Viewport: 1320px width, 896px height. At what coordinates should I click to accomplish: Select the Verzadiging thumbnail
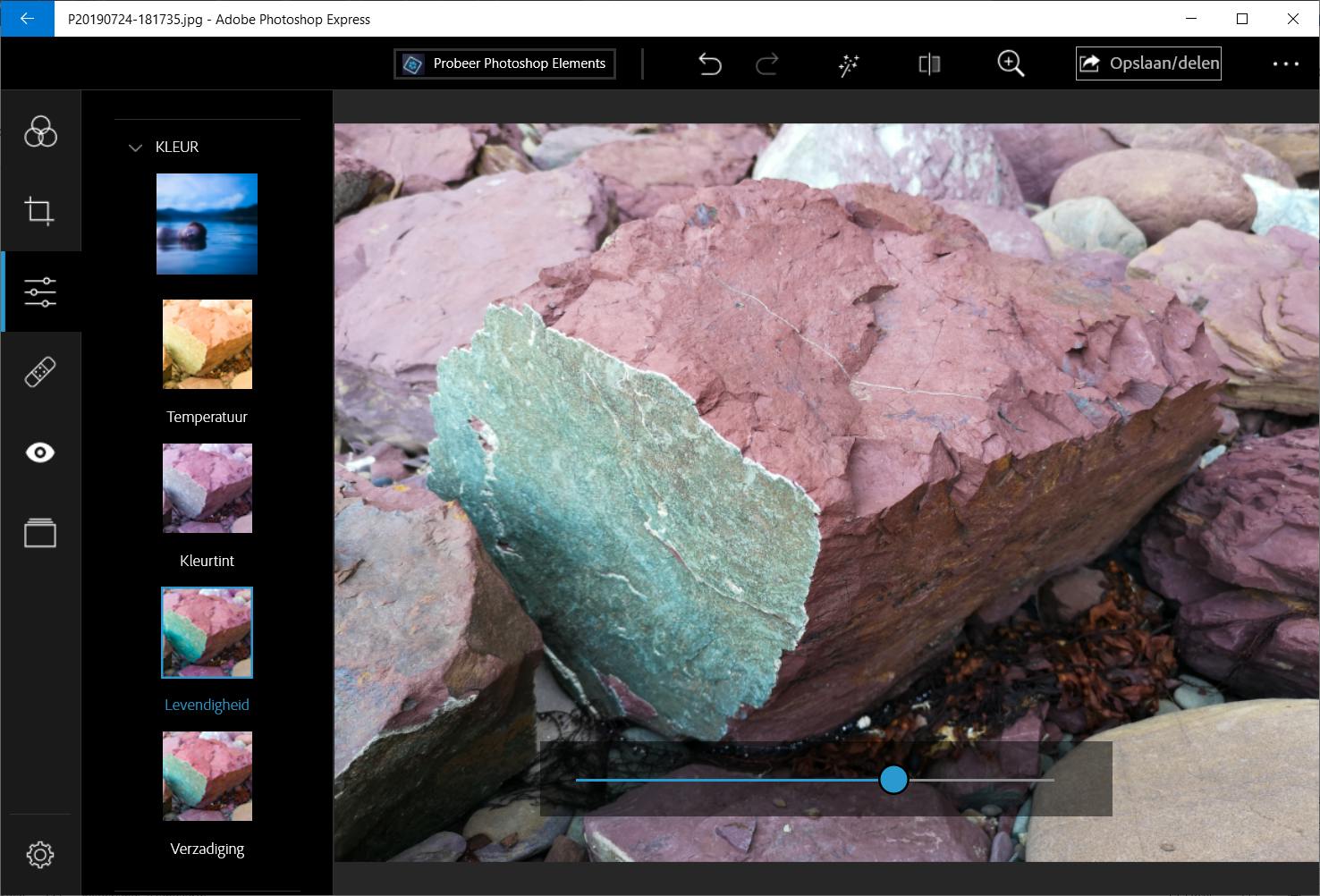point(207,776)
